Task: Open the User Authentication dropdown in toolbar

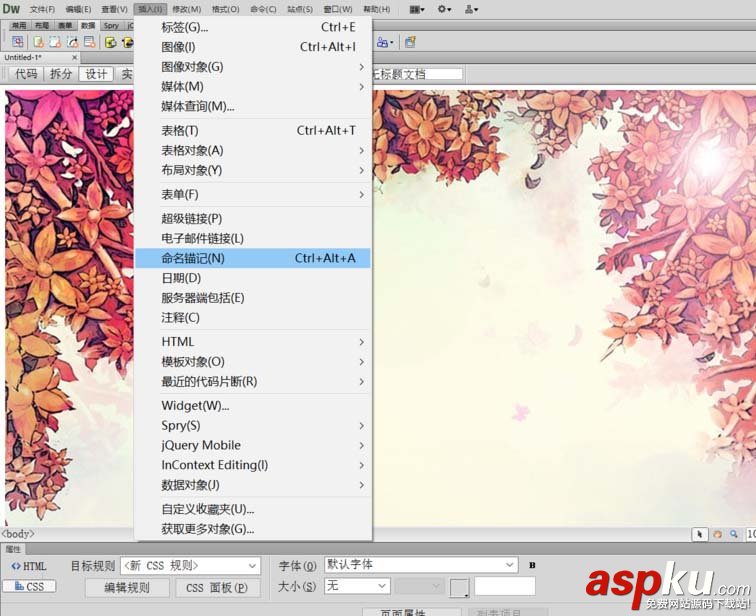Action: point(385,42)
